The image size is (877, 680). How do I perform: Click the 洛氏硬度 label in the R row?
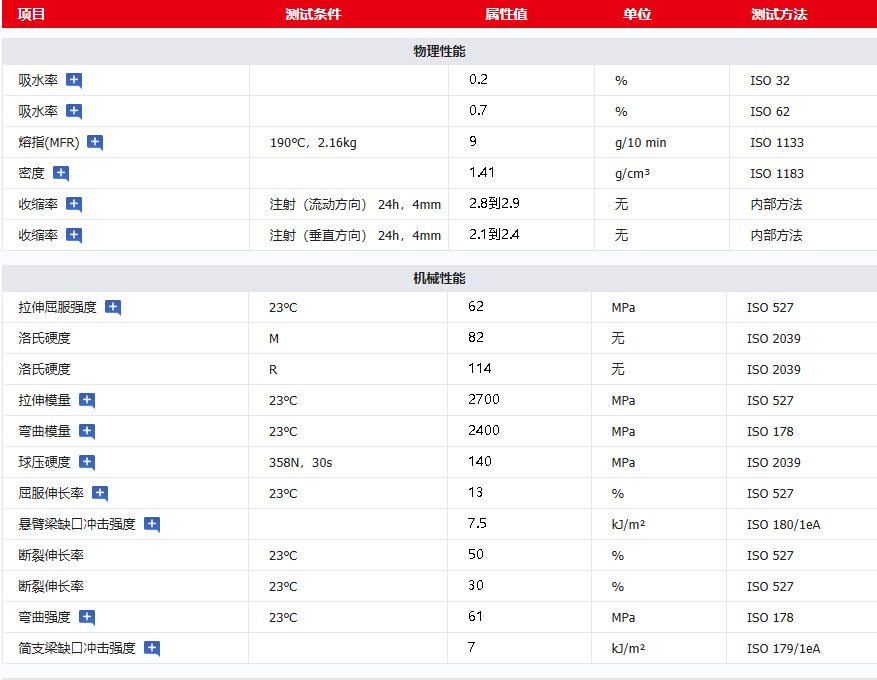click(x=44, y=369)
